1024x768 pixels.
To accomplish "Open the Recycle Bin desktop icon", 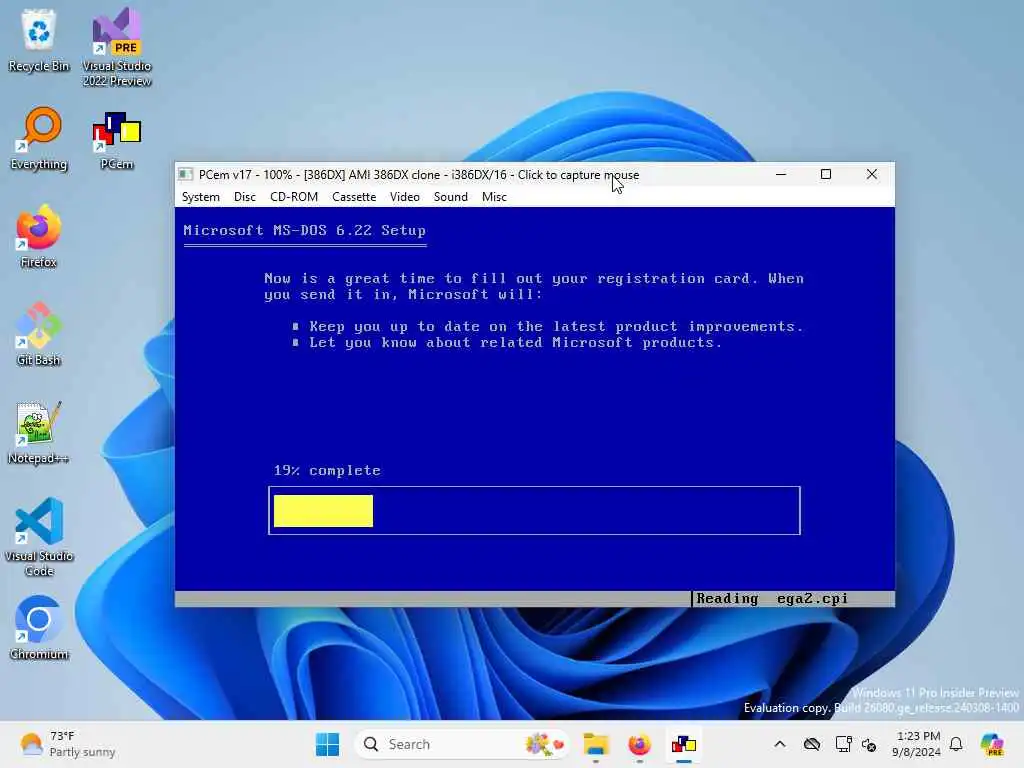I will pos(39,40).
